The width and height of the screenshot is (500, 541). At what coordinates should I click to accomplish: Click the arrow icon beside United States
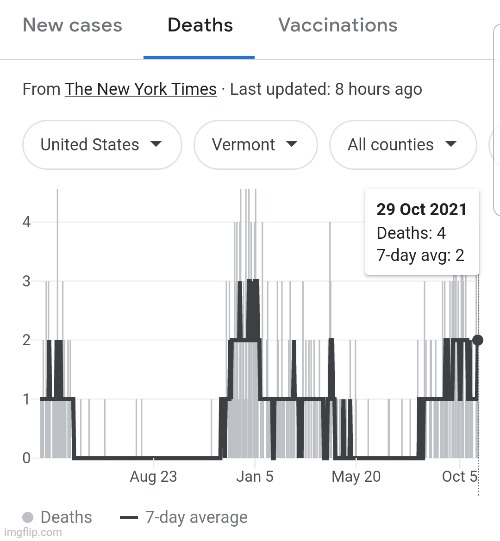pyautogui.click(x=156, y=144)
